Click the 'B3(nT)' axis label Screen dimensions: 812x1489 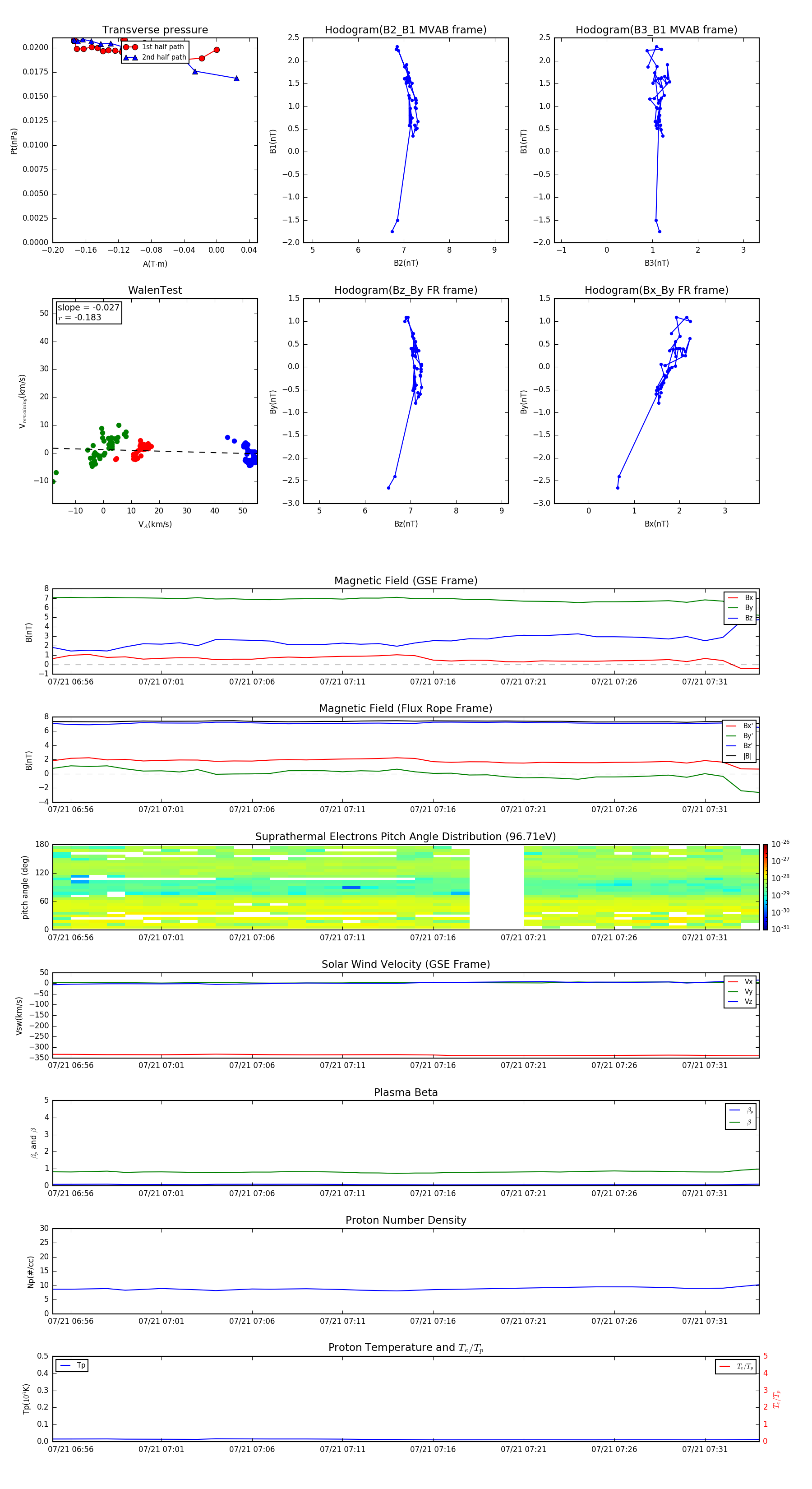click(656, 263)
